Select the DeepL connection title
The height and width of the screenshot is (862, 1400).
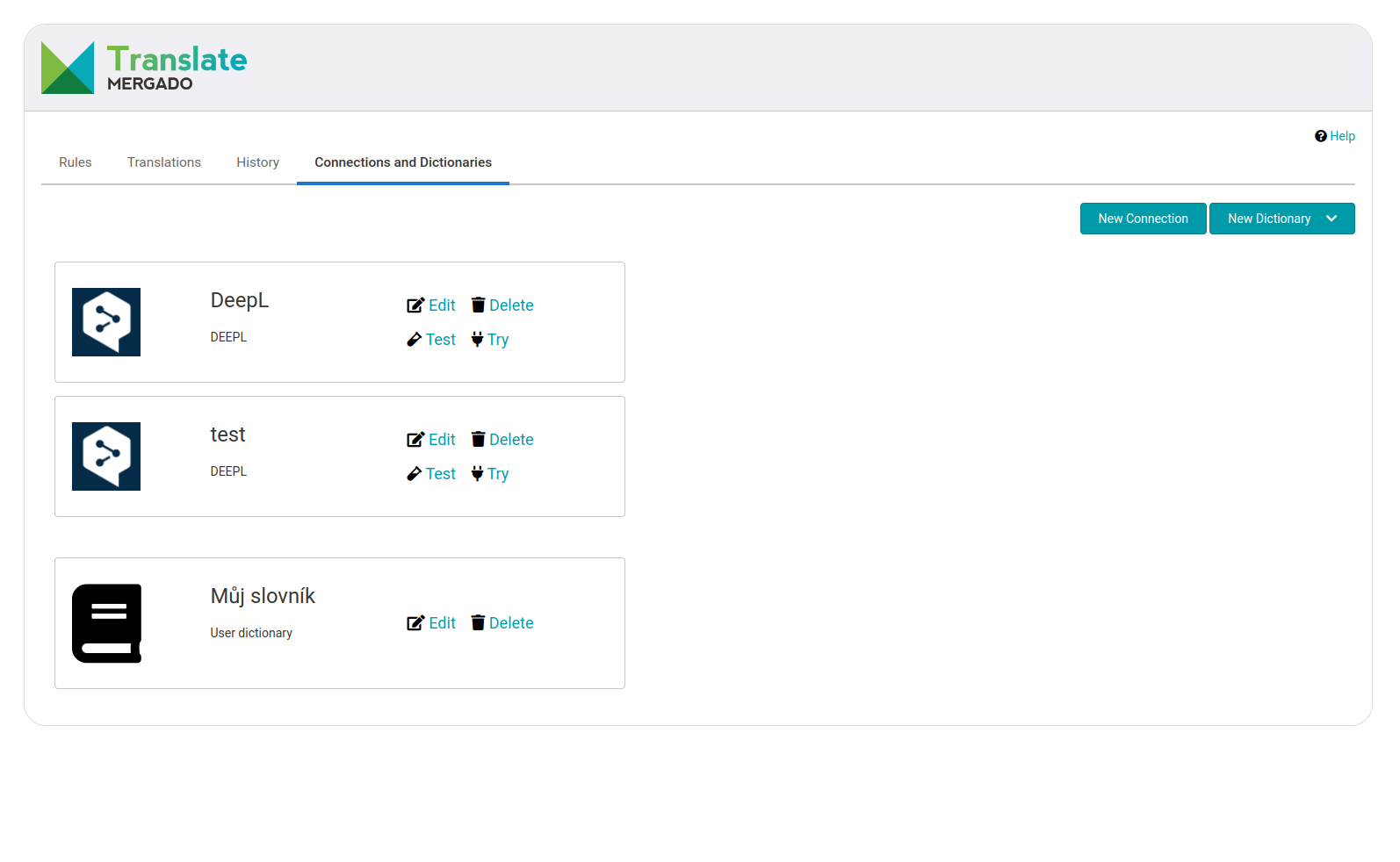[x=240, y=300]
